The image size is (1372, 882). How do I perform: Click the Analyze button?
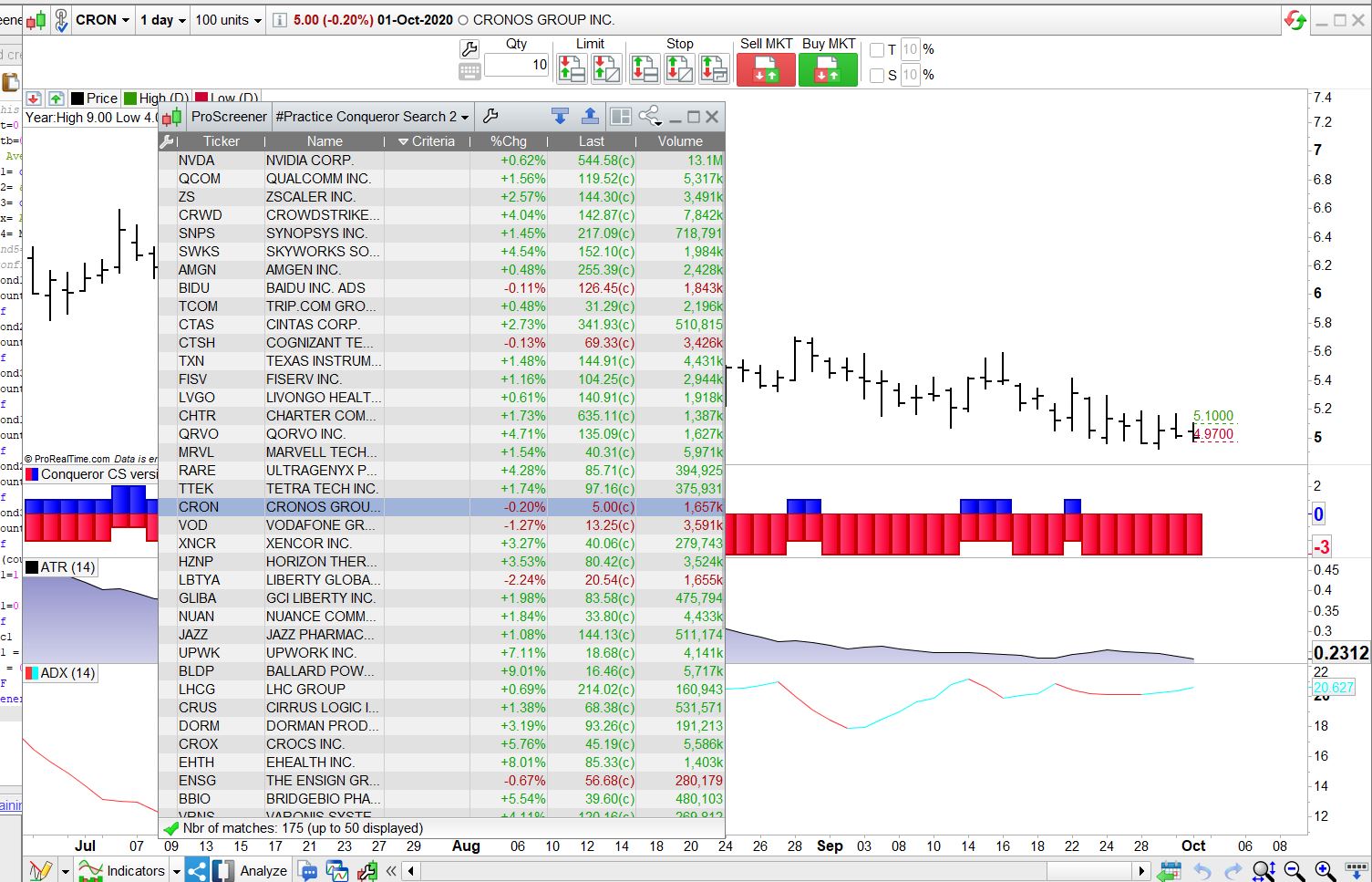tap(263, 871)
